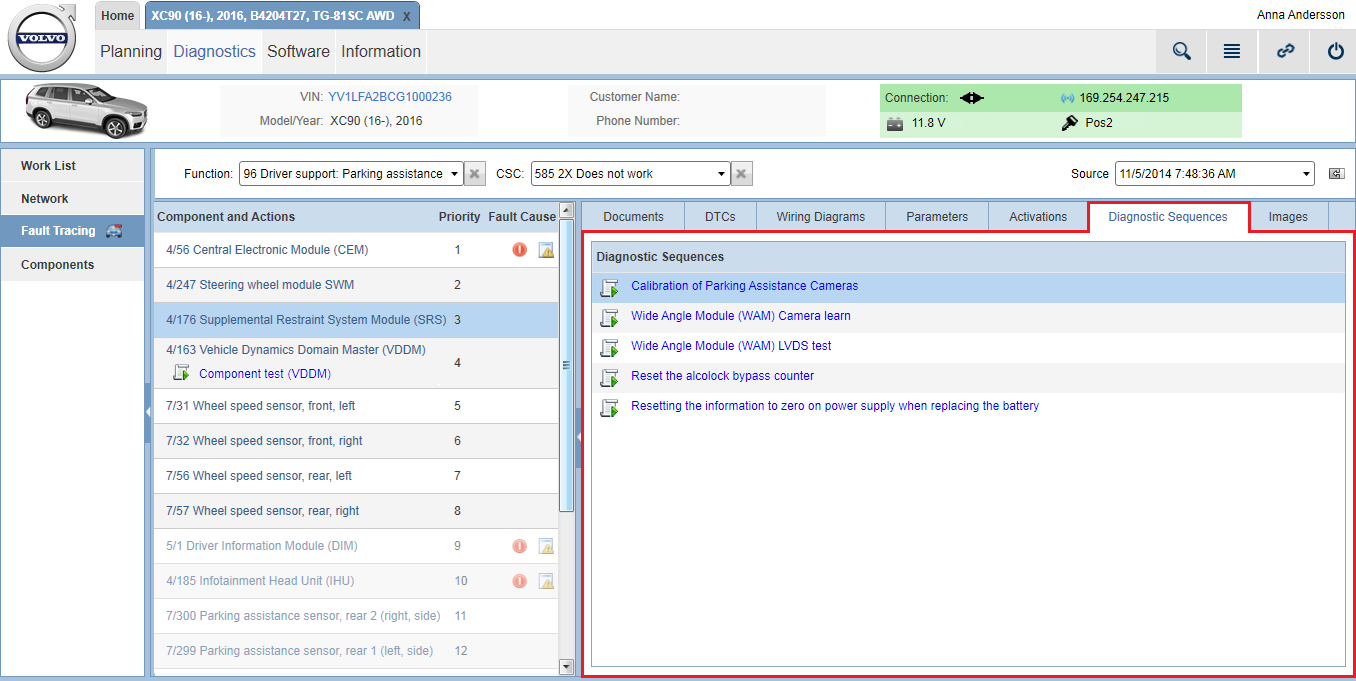This screenshot has width=1356, height=681.
Task: Click warning document icon for IHU row
Action: click(x=546, y=581)
